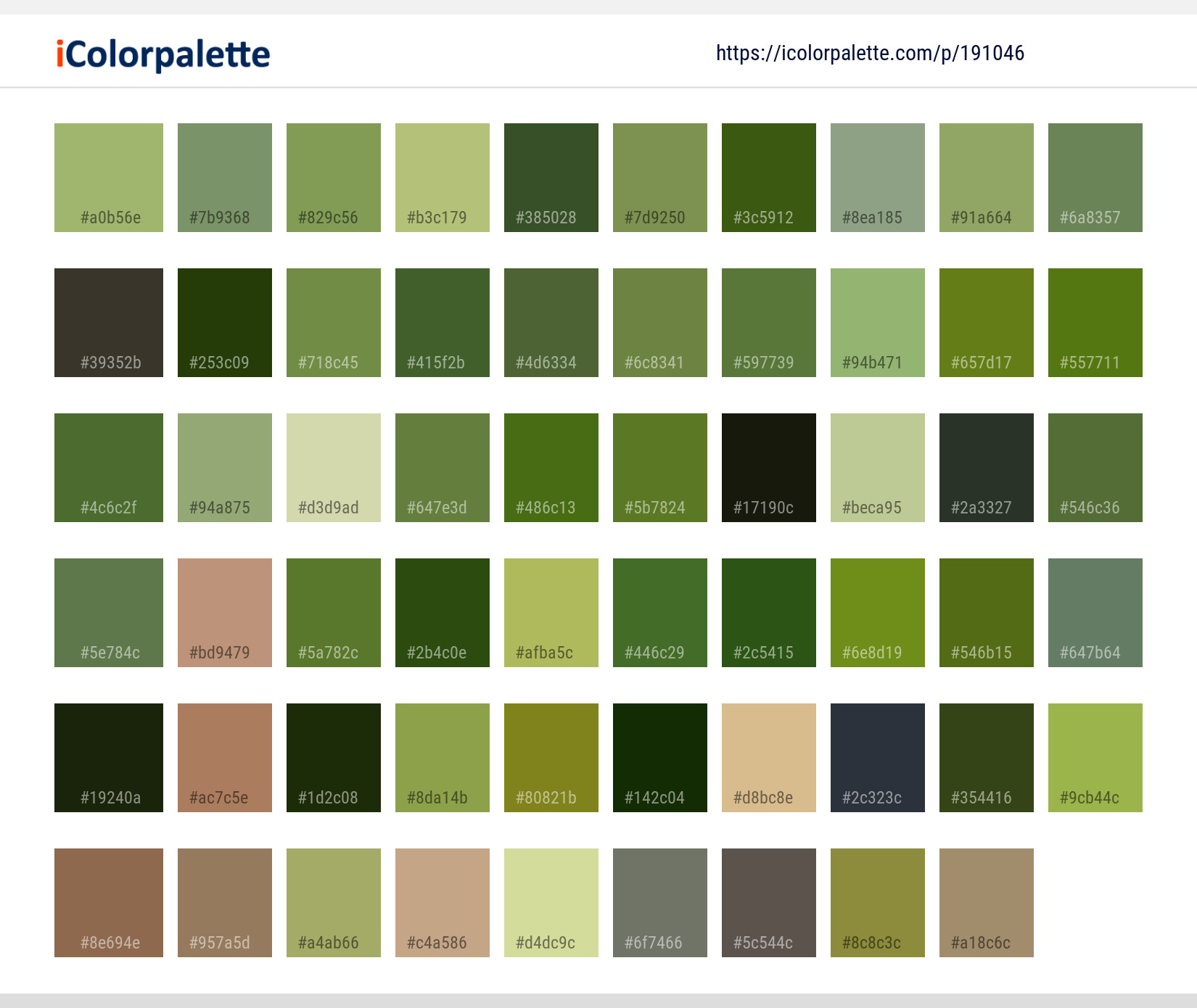Click swatch #4d6334
Image resolution: width=1197 pixels, height=1008 pixels.
pos(551,323)
